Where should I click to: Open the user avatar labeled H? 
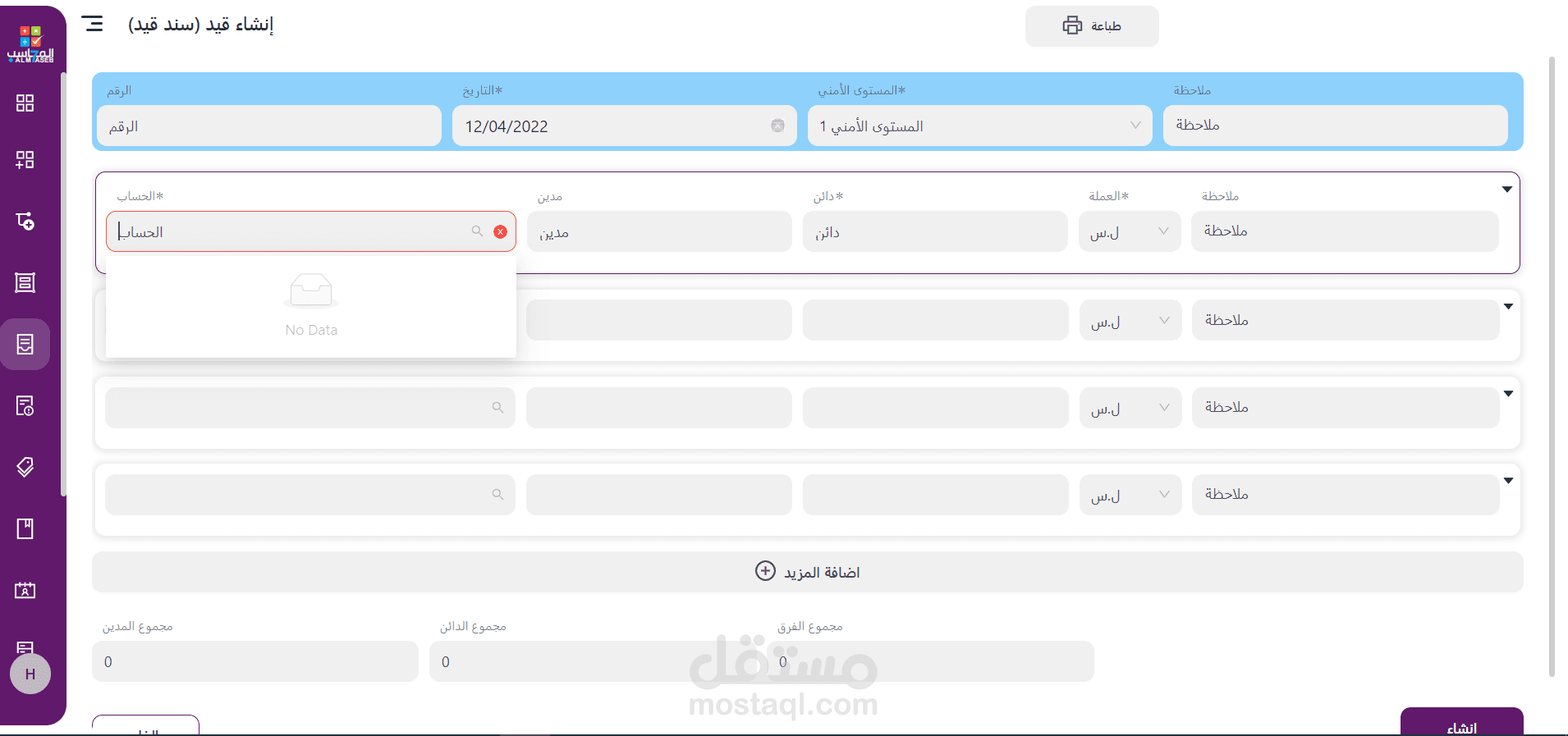tap(30, 674)
